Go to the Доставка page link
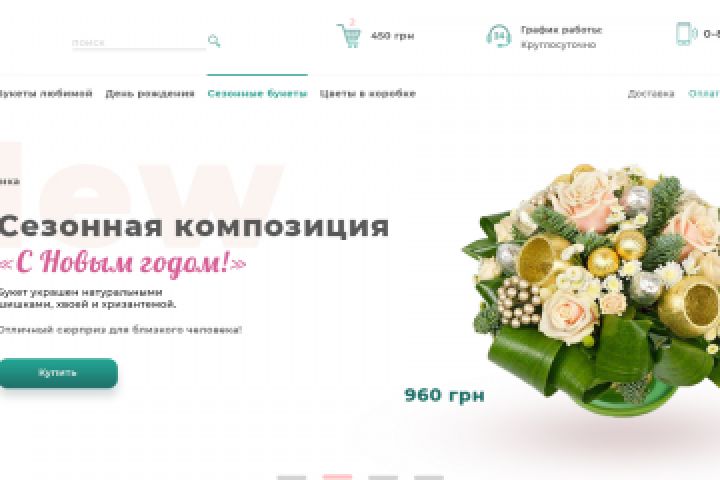The width and height of the screenshot is (720, 480). tap(651, 94)
